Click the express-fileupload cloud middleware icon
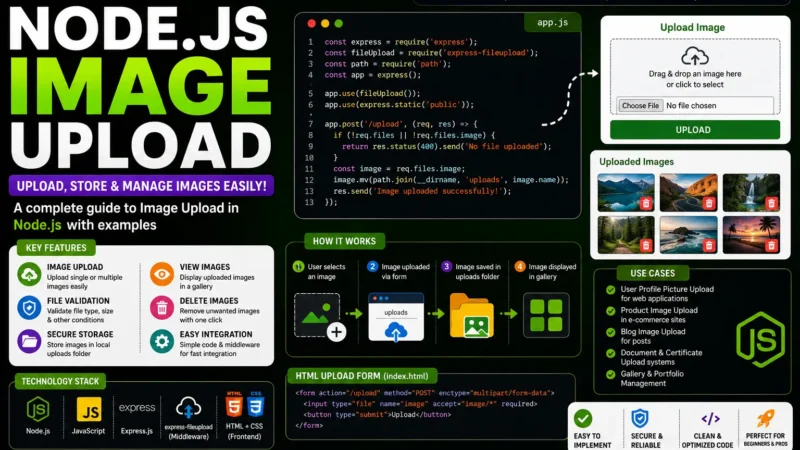Viewport: 800px width, 450px height. click(188, 408)
